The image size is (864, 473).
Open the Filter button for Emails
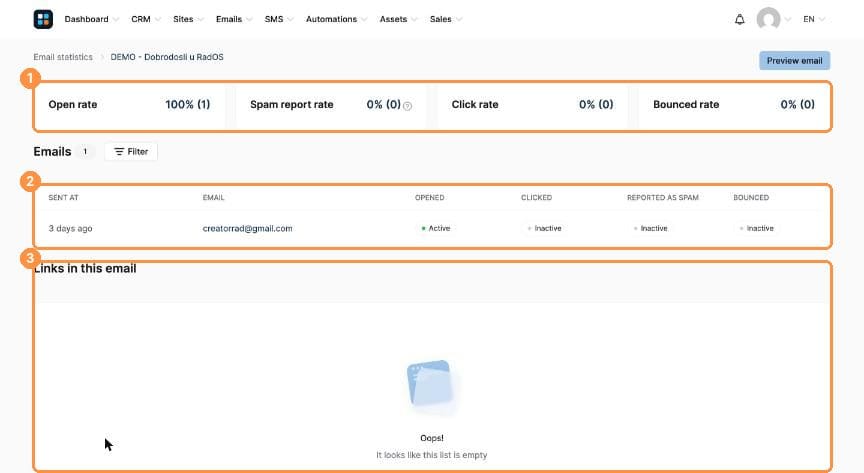click(131, 152)
